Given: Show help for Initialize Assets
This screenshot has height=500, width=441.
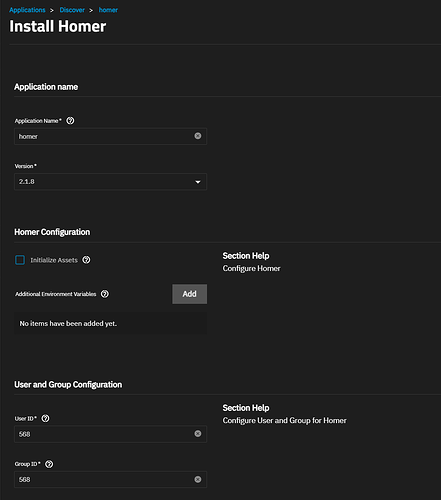Looking at the screenshot, I should coord(86,260).
